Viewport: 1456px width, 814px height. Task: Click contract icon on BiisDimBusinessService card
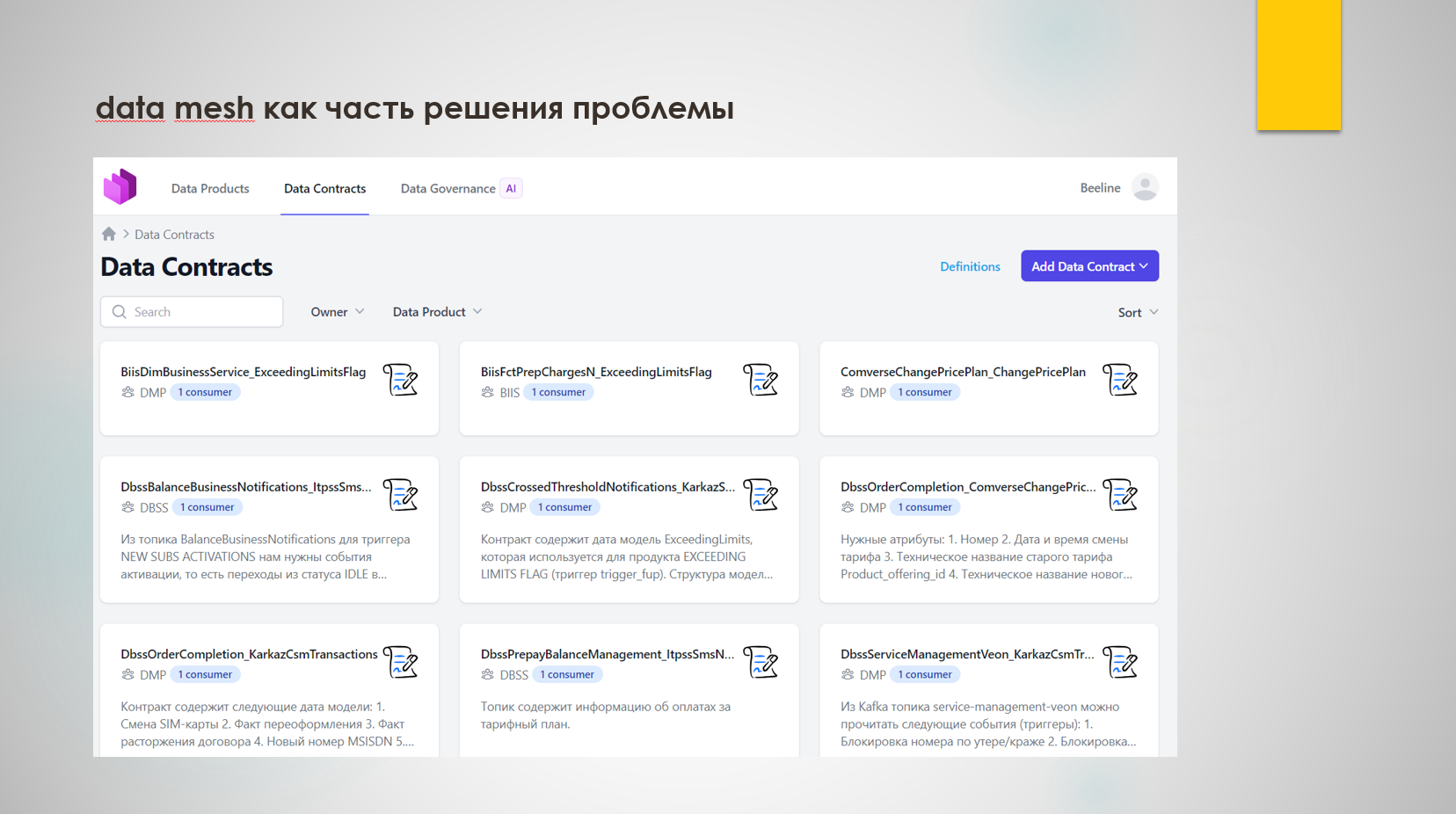[x=401, y=381]
